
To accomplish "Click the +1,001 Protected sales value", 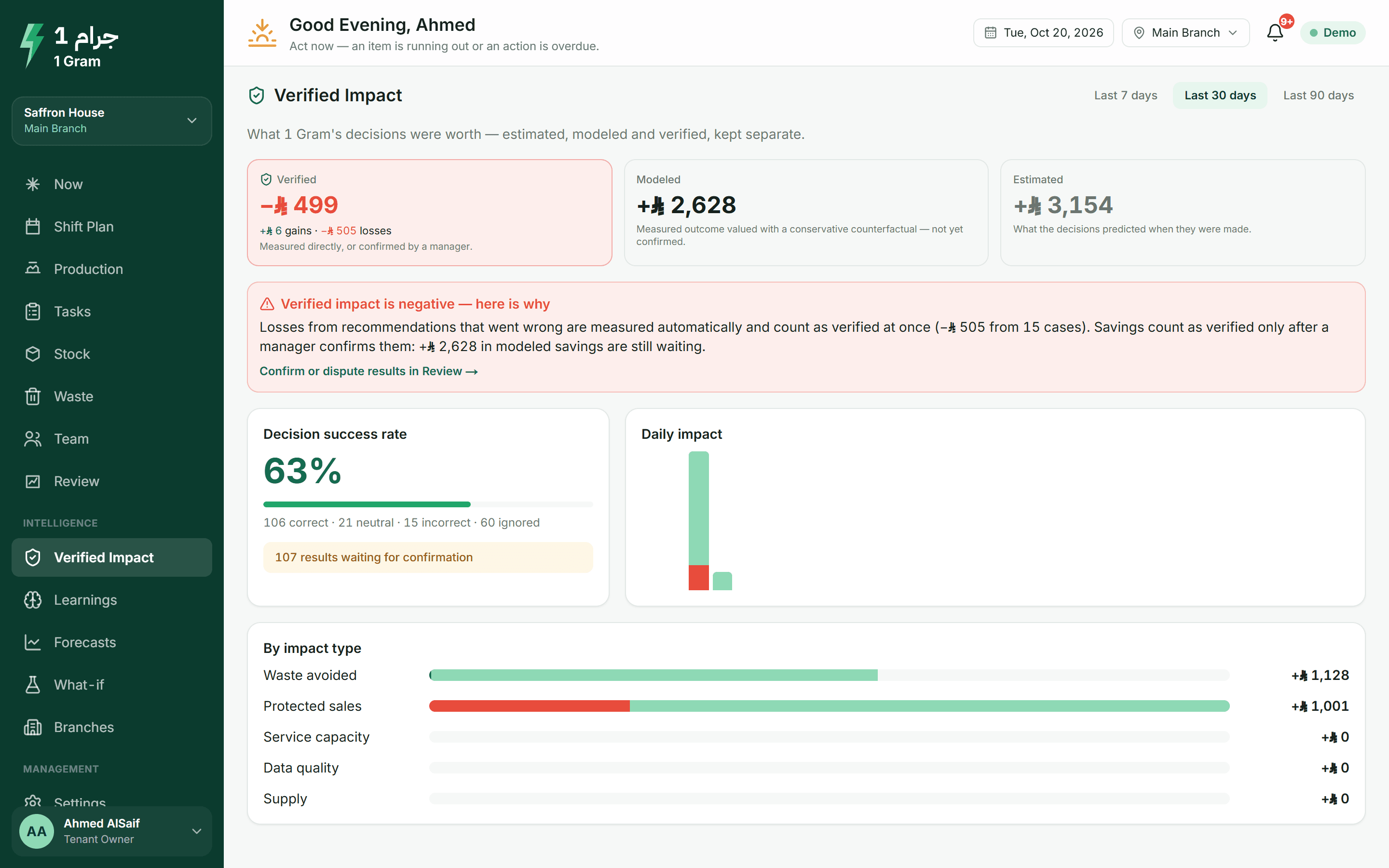I will coord(1320,706).
